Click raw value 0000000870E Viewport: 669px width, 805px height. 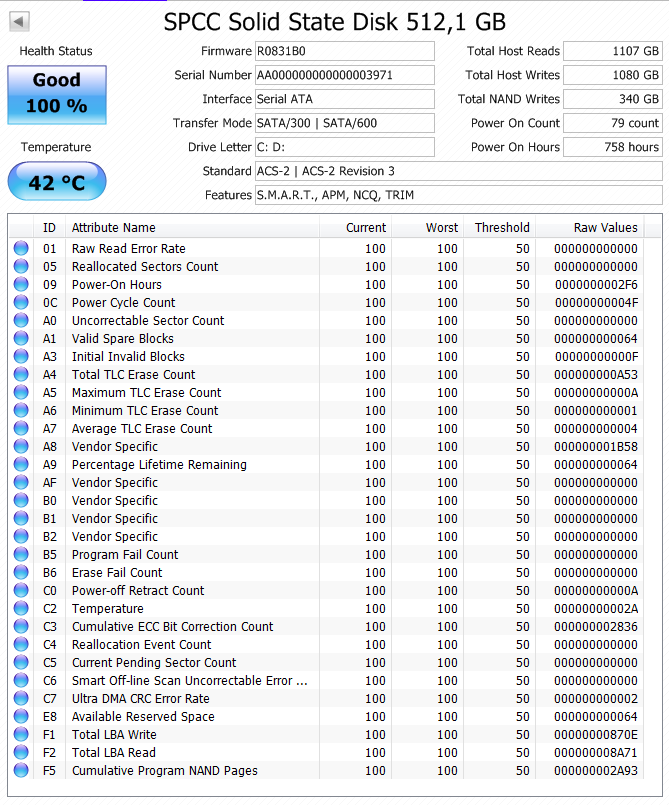click(596, 735)
